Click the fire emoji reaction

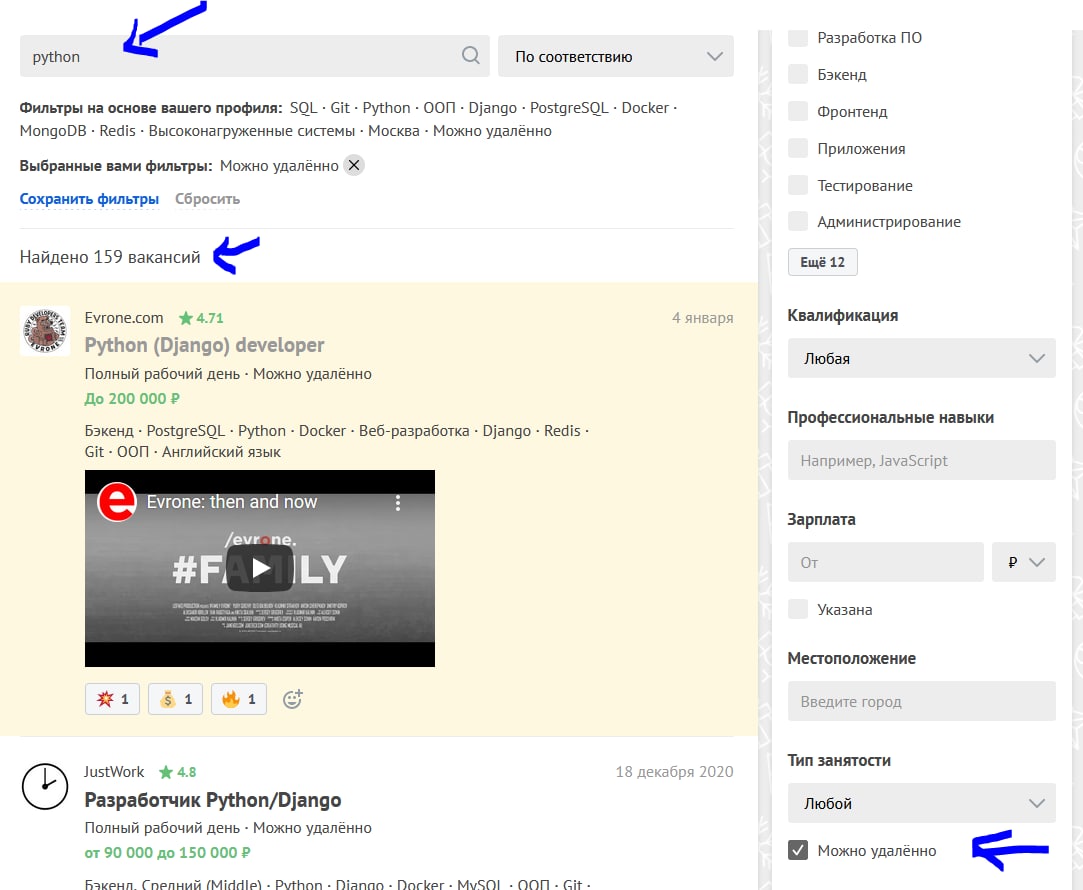click(239, 699)
